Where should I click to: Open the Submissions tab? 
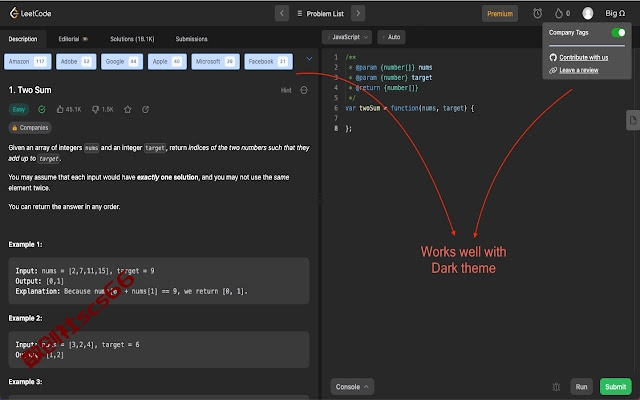pos(191,39)
